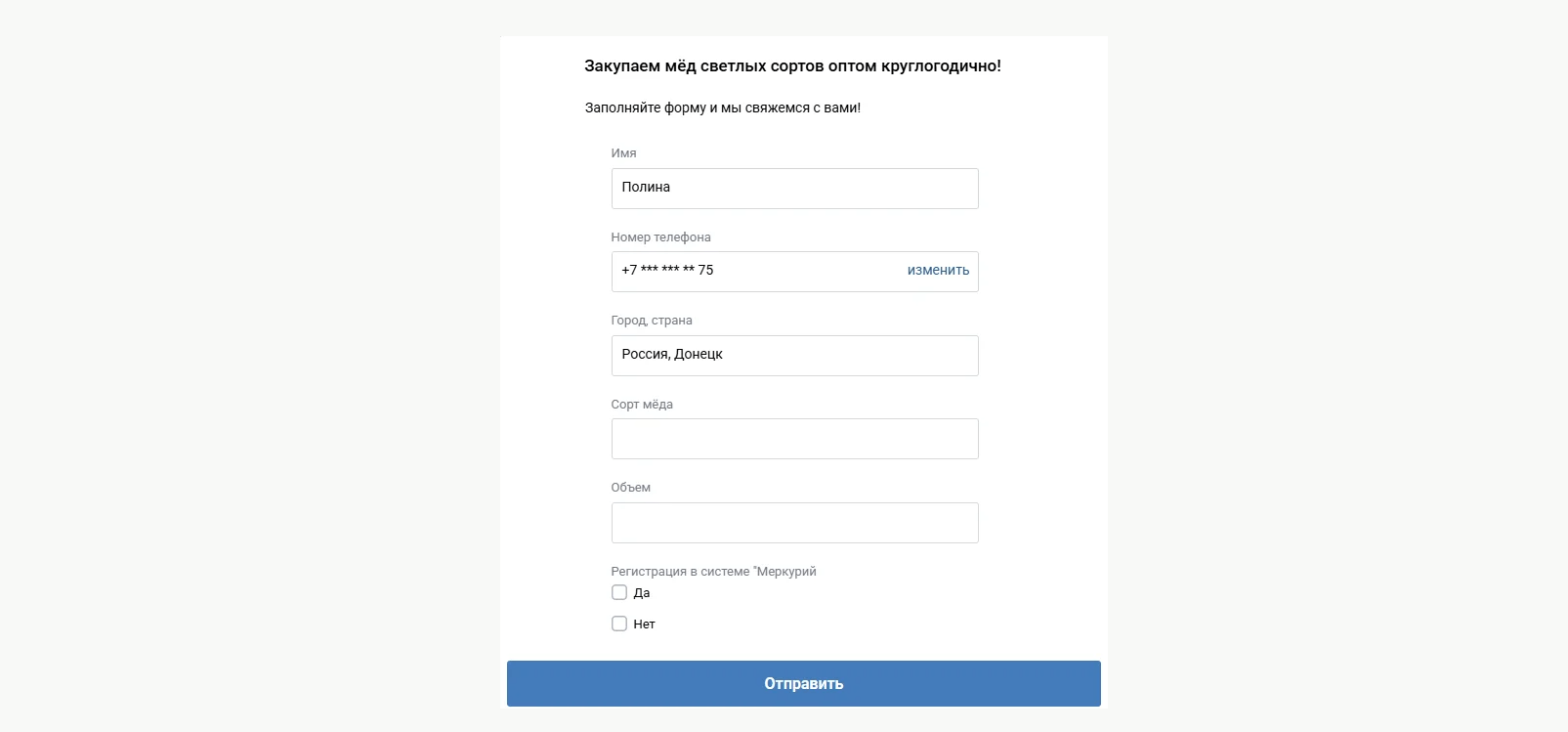Click the изменить link to change phone
The width and height of the screenshot is (1568, 732).
[x=938, y=271]
